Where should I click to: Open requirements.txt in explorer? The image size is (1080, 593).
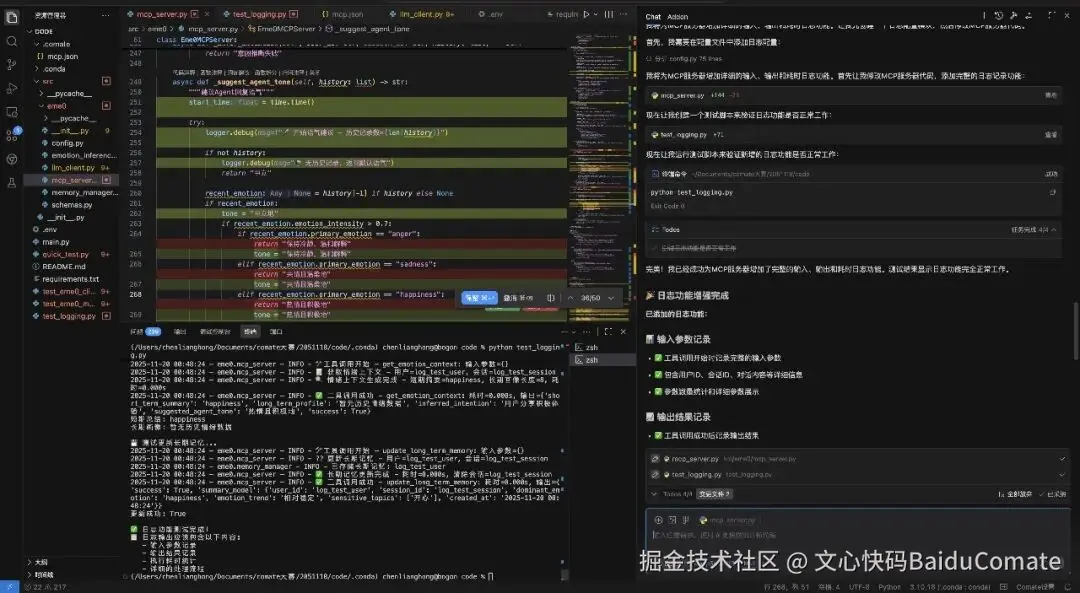70,279
